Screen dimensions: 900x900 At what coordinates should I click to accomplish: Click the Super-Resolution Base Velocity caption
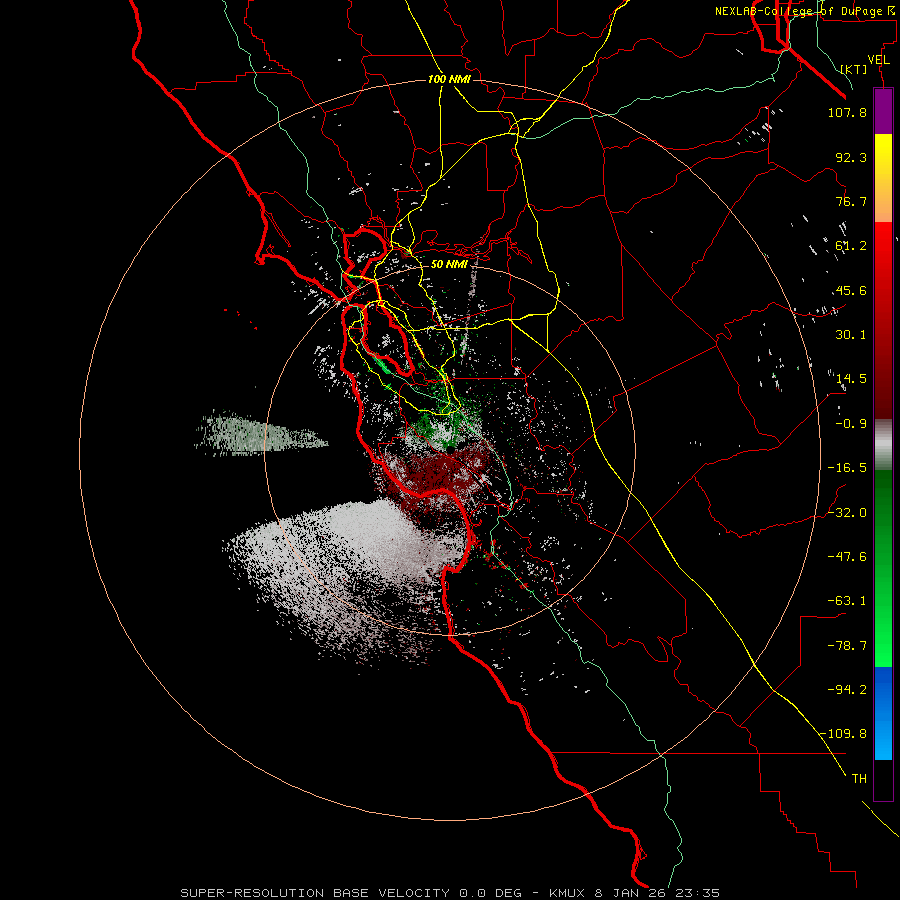coord(450,893)
